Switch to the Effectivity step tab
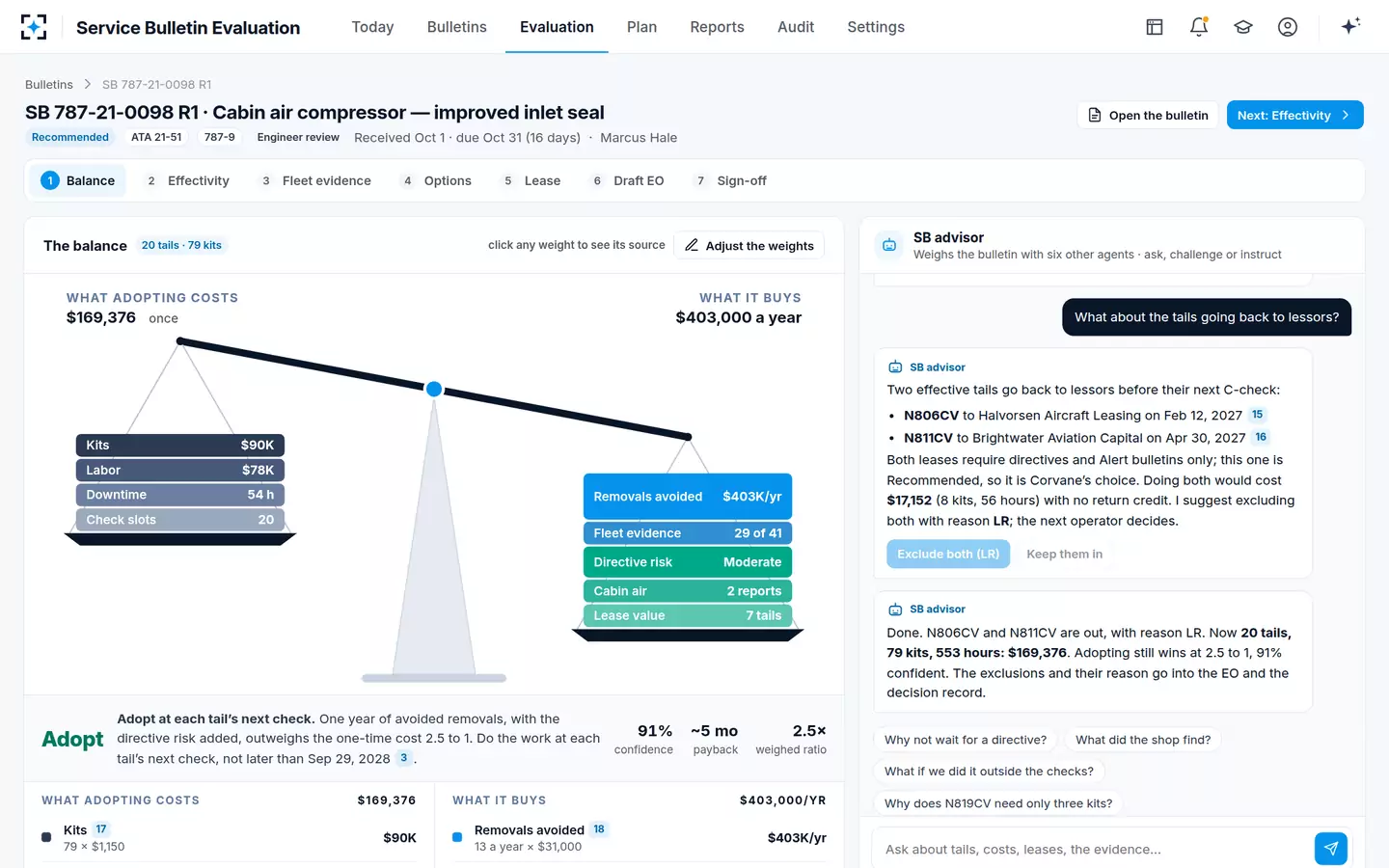Image resolution: width=1389 pixels, height=868 pixels. [187, 180]
